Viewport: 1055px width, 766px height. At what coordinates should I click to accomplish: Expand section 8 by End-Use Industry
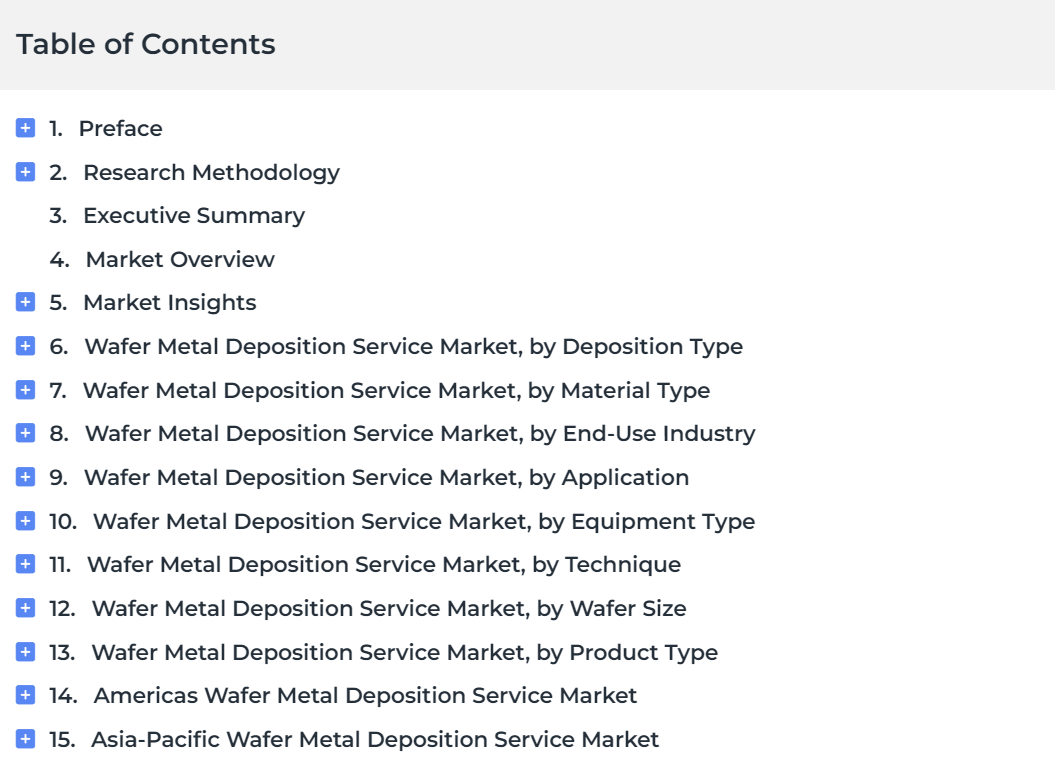pos(26,433)
